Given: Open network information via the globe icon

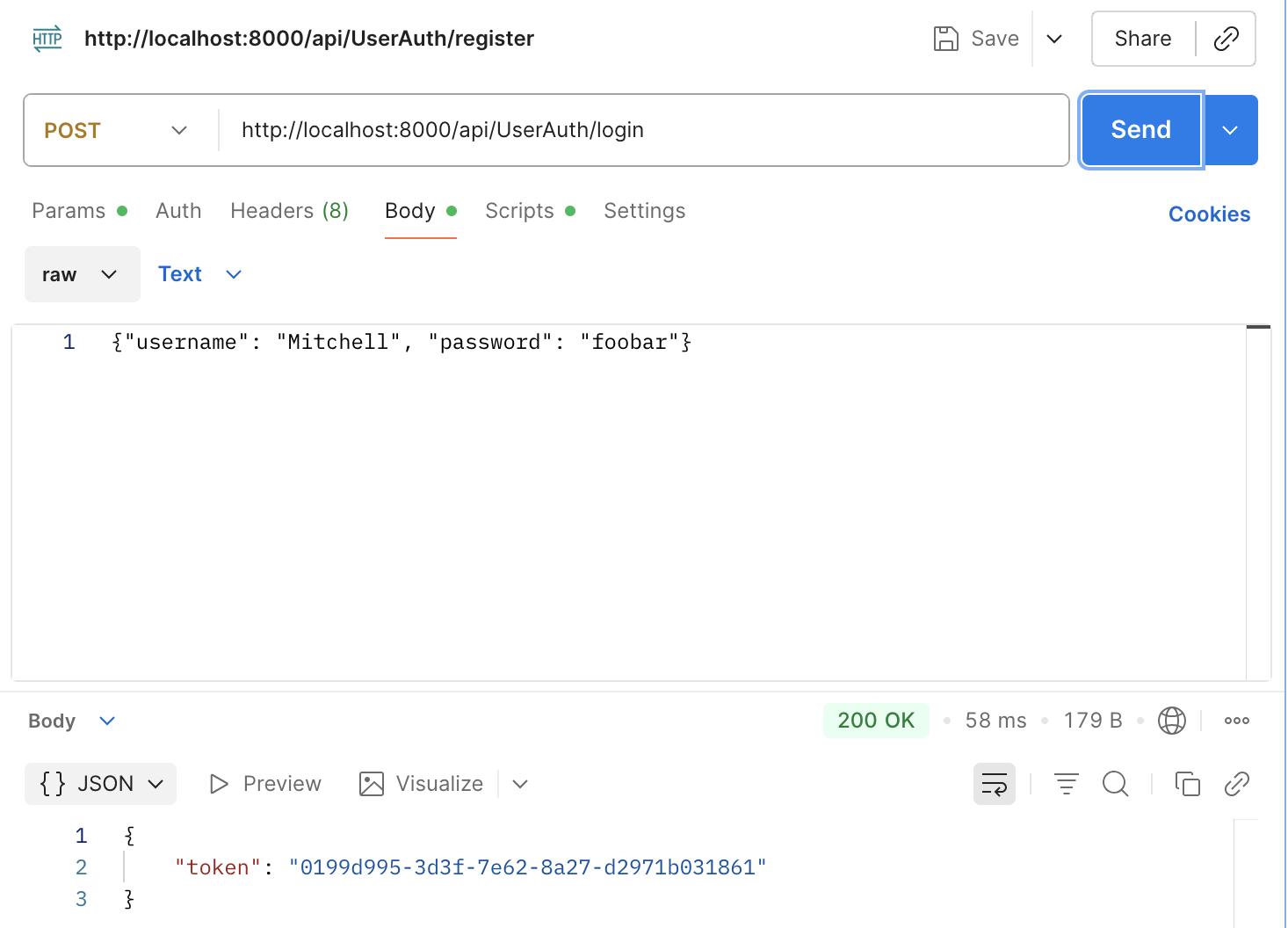Looking at the screenshot, I should (1172, 720).
